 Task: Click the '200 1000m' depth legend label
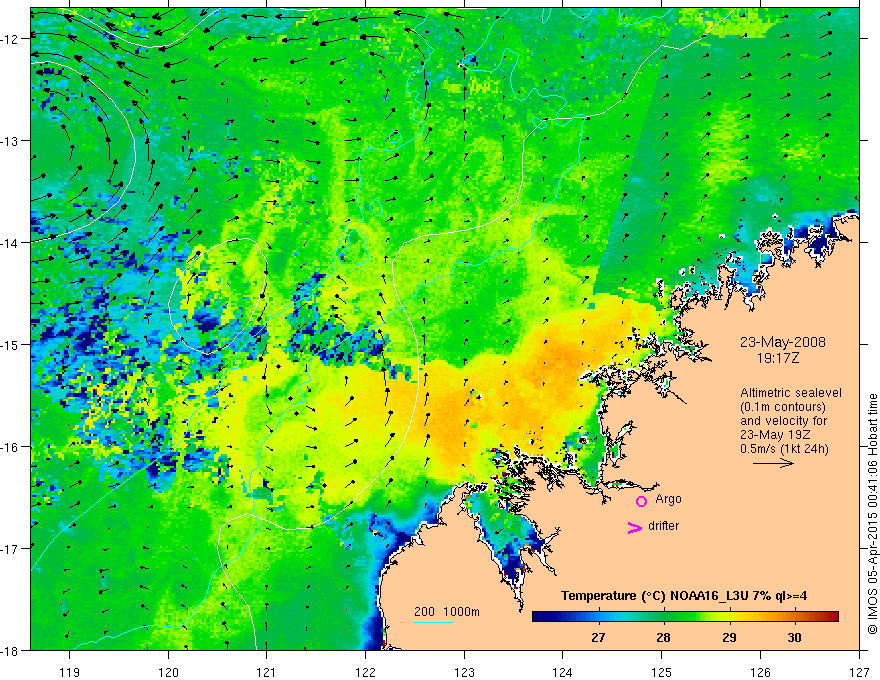point(447,612)
